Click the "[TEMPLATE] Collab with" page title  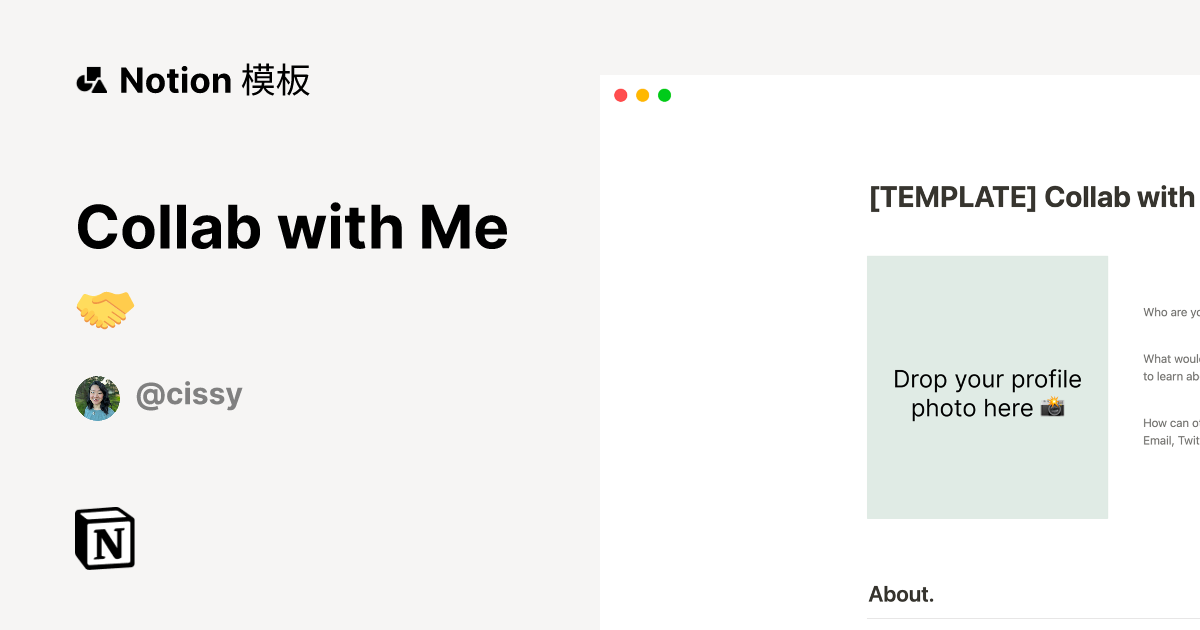point(1031,197)
